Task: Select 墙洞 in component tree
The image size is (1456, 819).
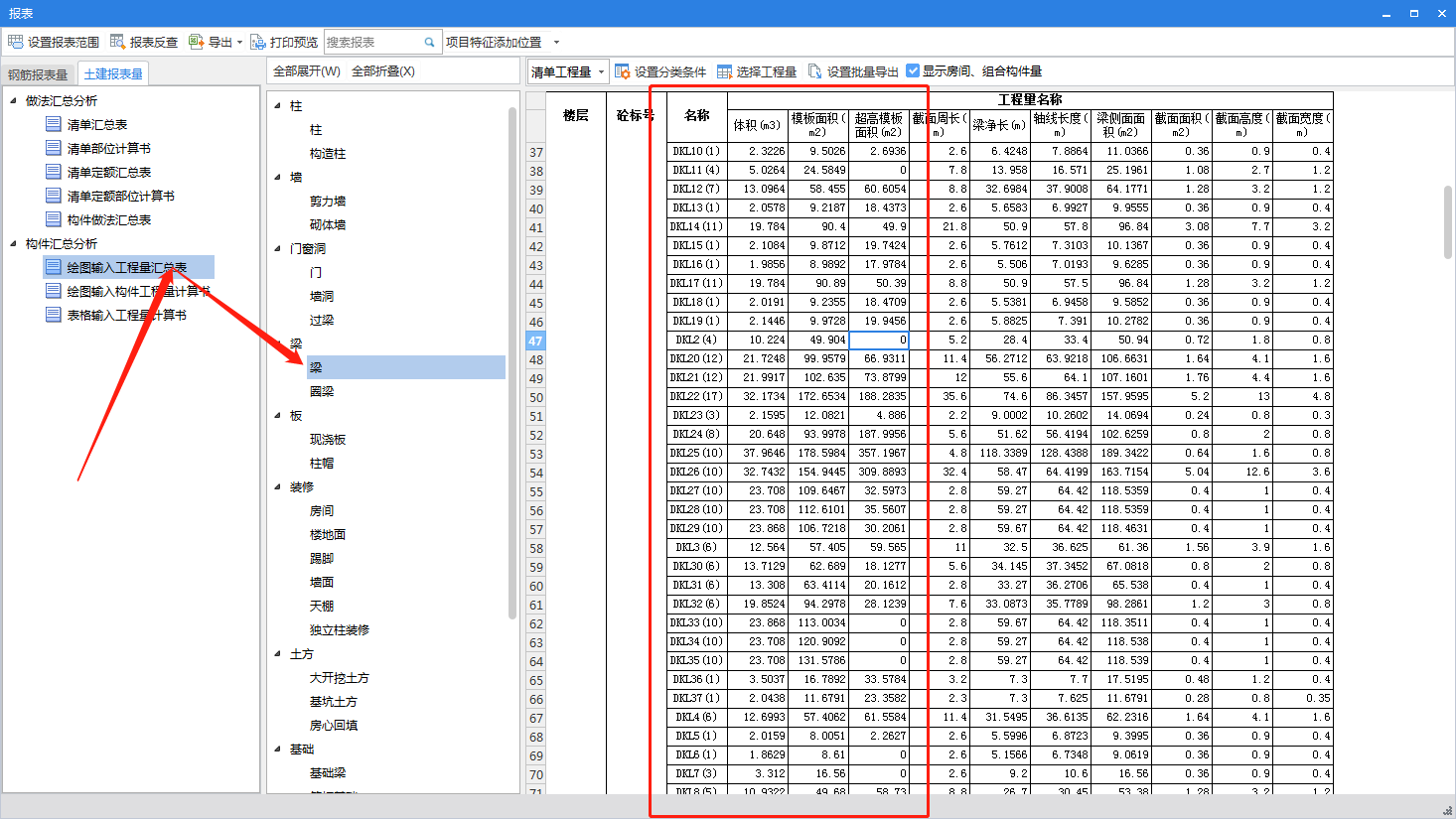Action: (322, 296)
